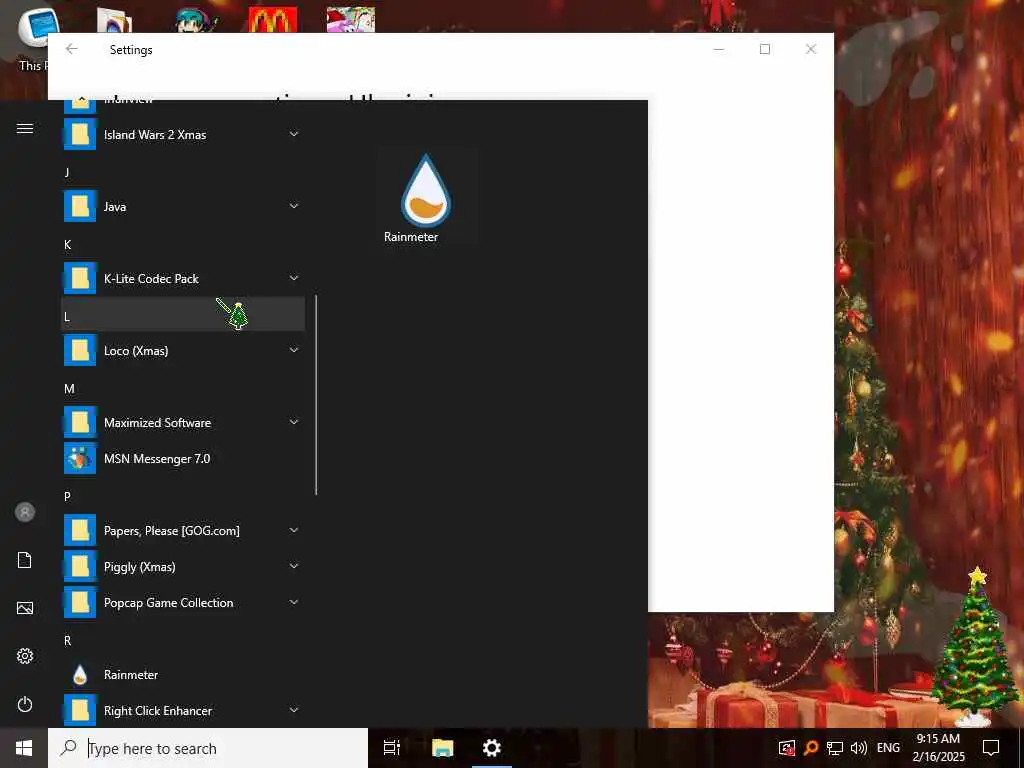Click the Island Wars 2 Xmas folder icon
The height and width of the screenshot is (768, 1024).
80,135
